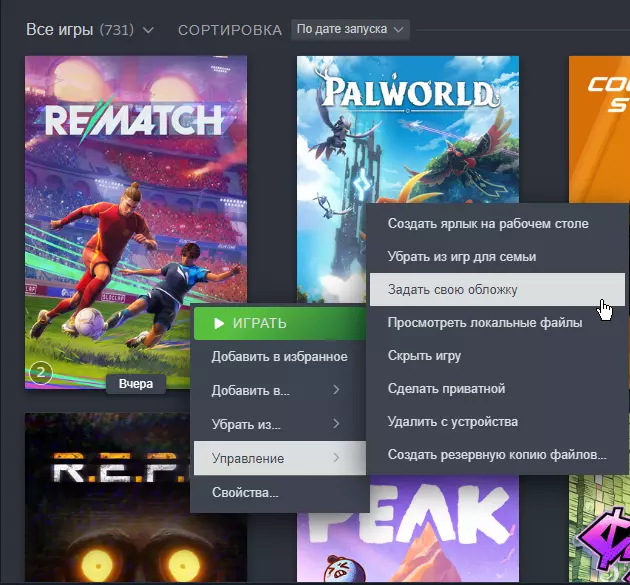
Task: Click the green ИГРАТЬ play button
Action: [280, 323]
